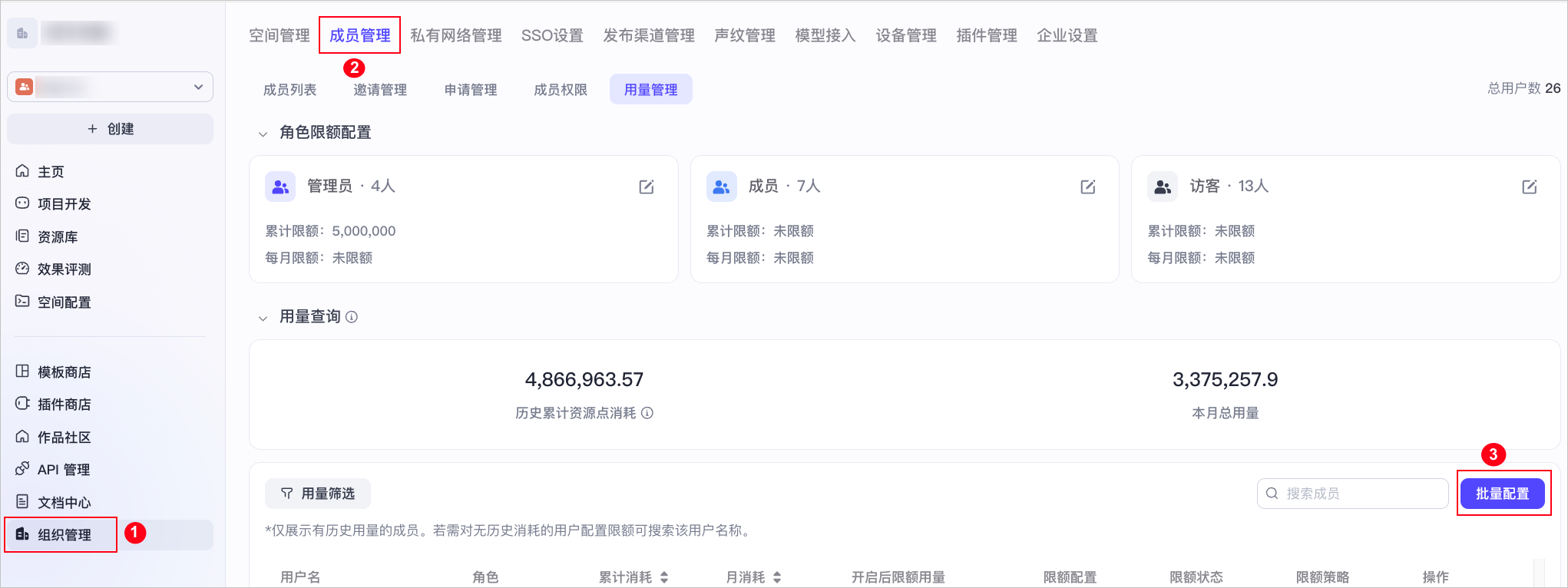Click the edit icon on 成员 card
The width and height of the screenshot is (1568, 588).
pos(1088,187)
